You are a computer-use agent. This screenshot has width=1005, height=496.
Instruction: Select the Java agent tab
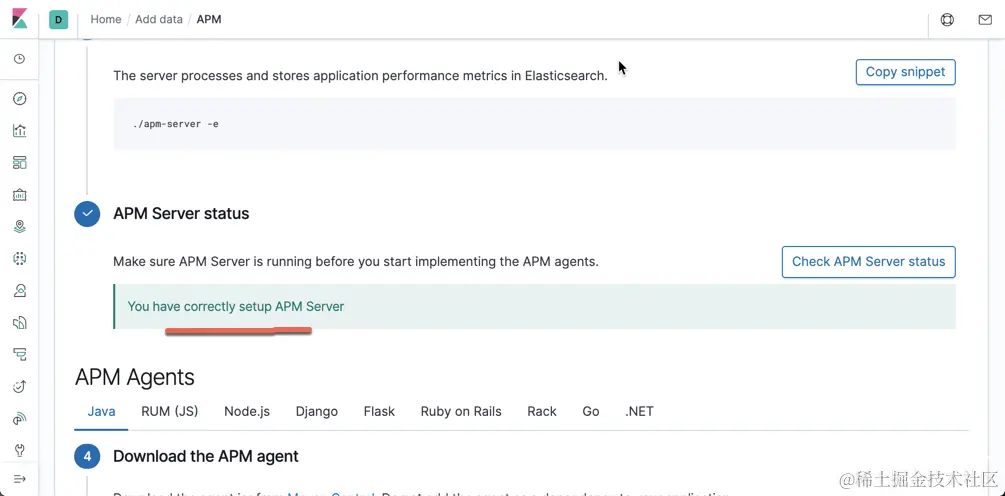(101, 411)
